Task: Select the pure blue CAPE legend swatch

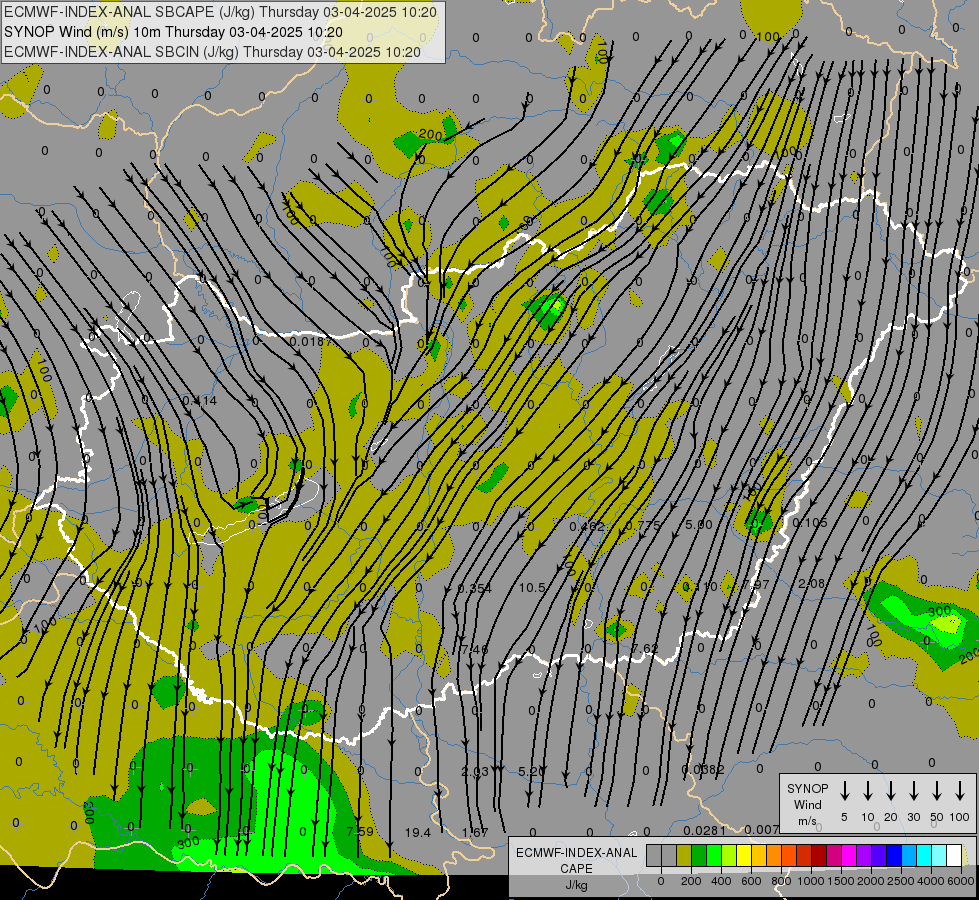Action: click(893, 855)
